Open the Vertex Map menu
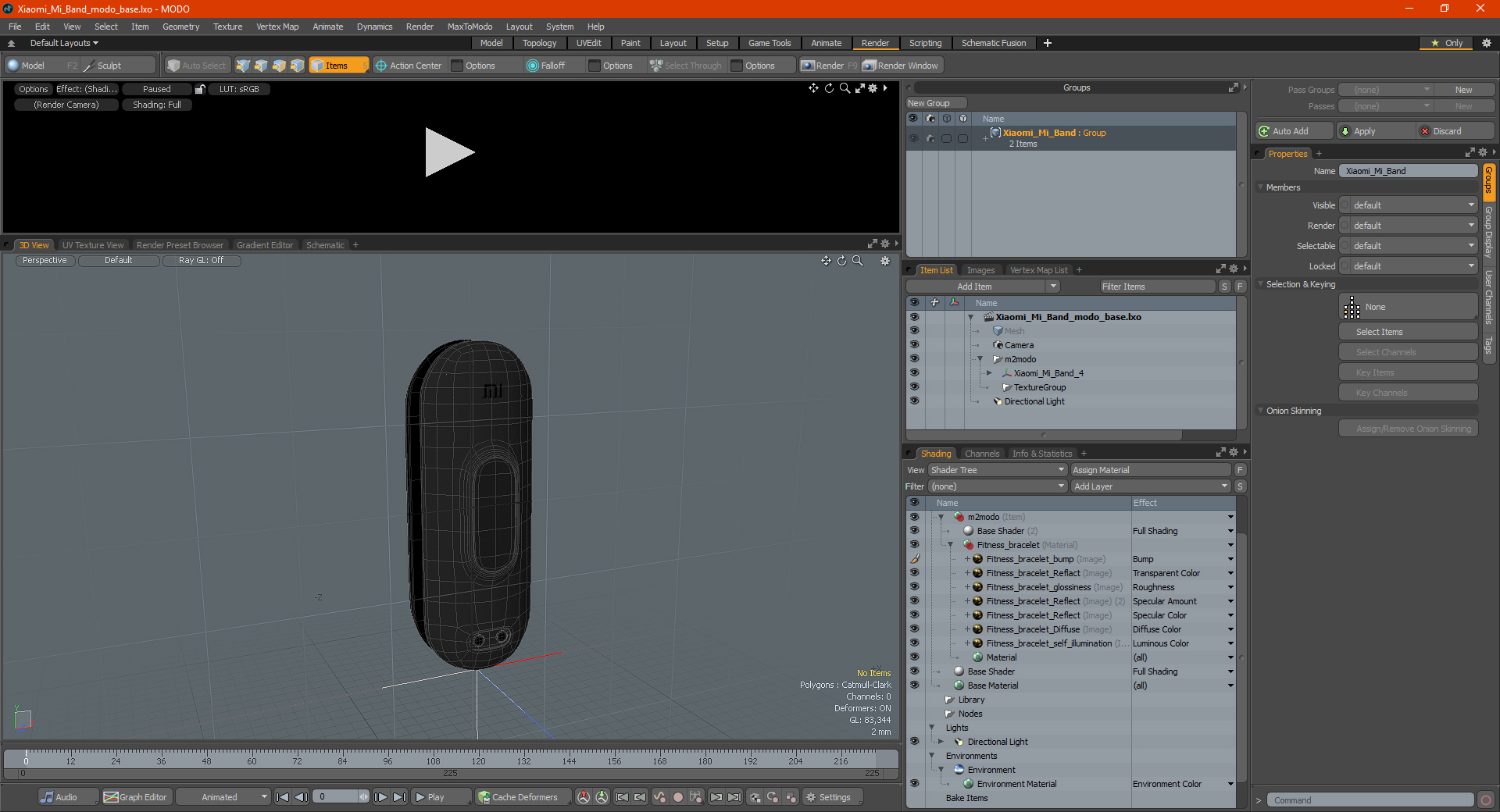1500x812 pixels. (277, 27)
